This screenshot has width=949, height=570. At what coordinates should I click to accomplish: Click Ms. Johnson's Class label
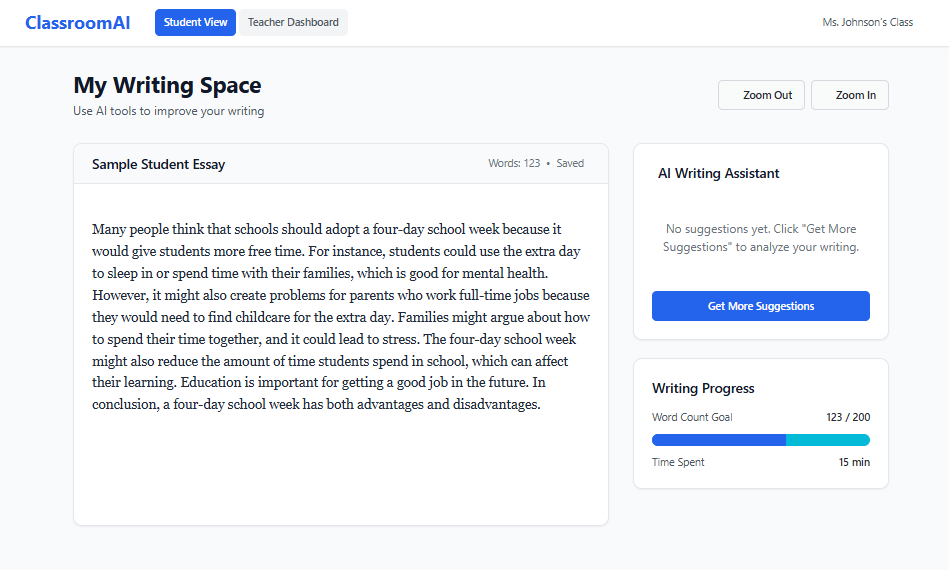[x=867, y=22]
